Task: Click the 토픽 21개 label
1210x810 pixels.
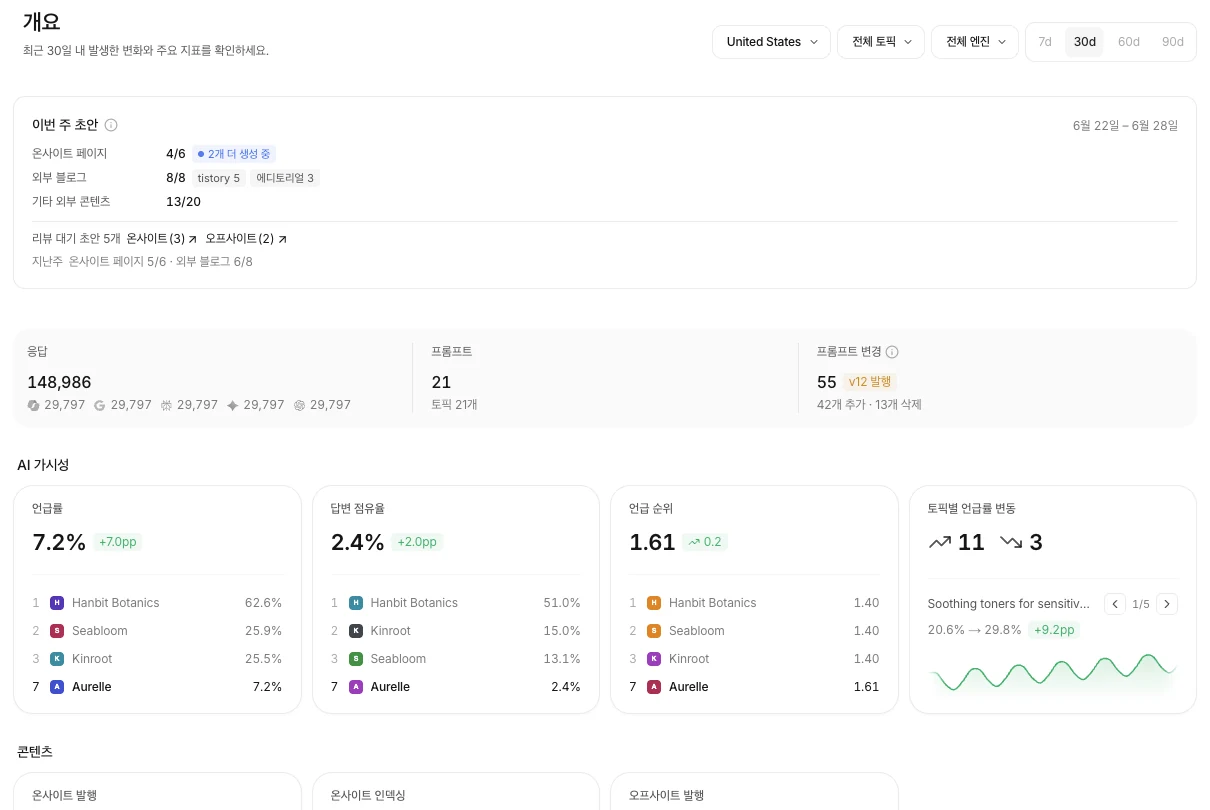Action: (454, 405)
